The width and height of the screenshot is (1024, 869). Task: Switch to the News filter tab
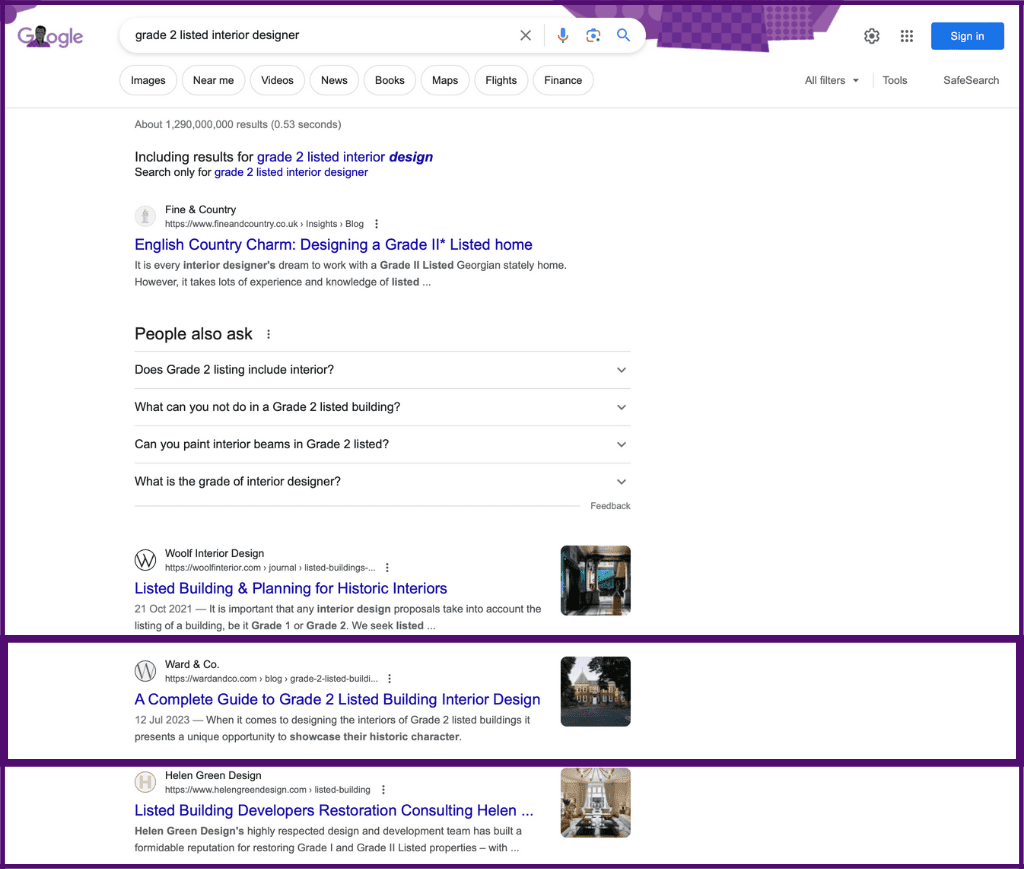[334, 80]
